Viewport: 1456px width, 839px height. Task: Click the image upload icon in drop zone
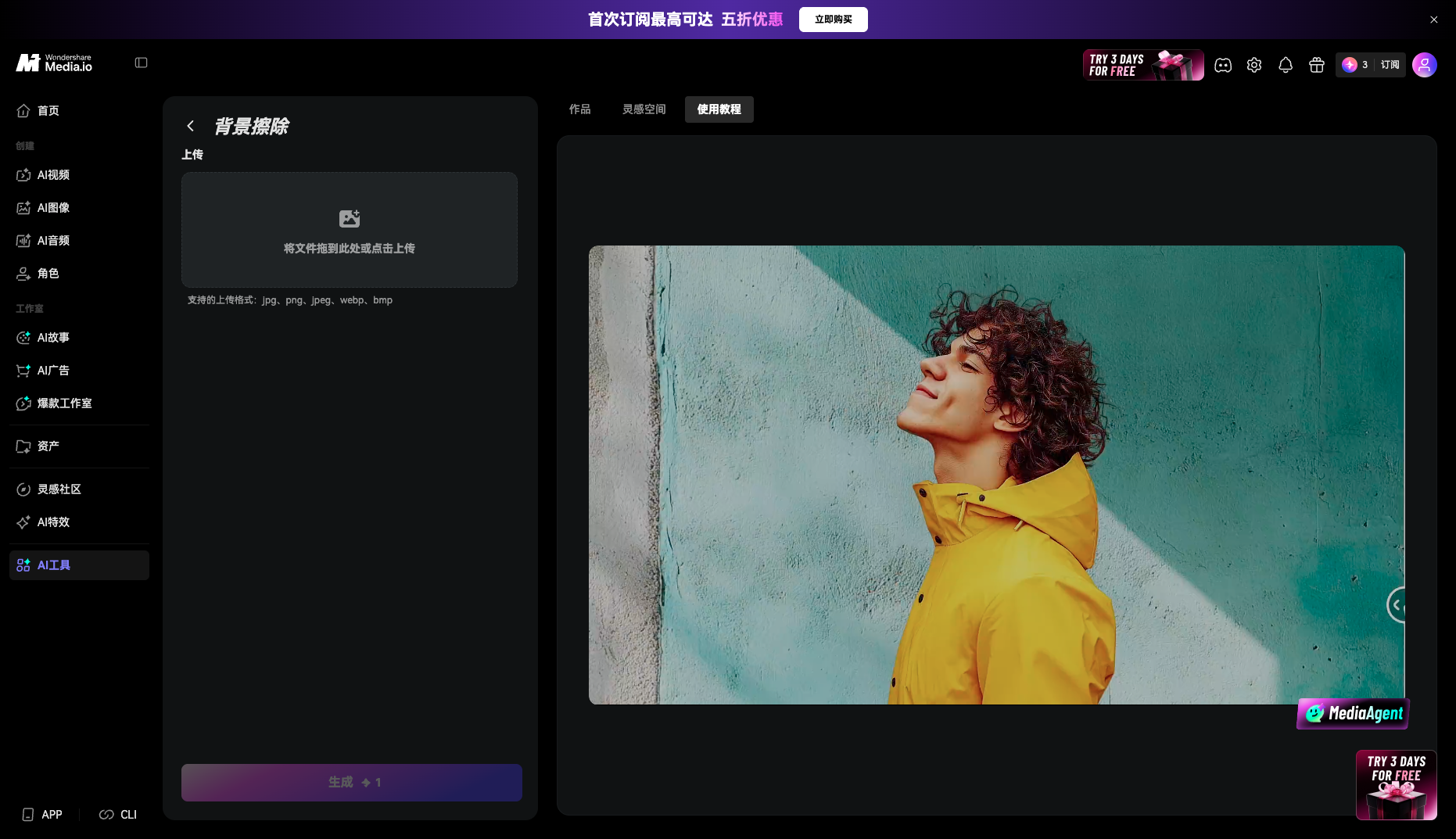(350, 218)
